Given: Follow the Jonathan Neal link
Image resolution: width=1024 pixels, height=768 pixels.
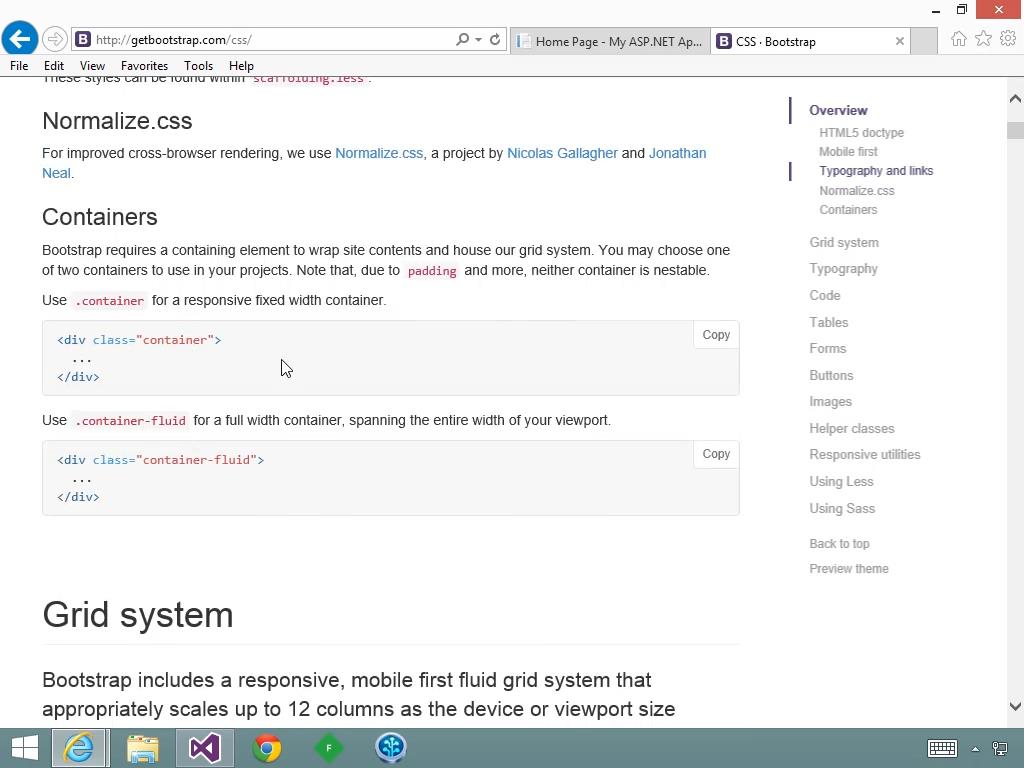Looking at the screenshot, I should coord(677,153).
